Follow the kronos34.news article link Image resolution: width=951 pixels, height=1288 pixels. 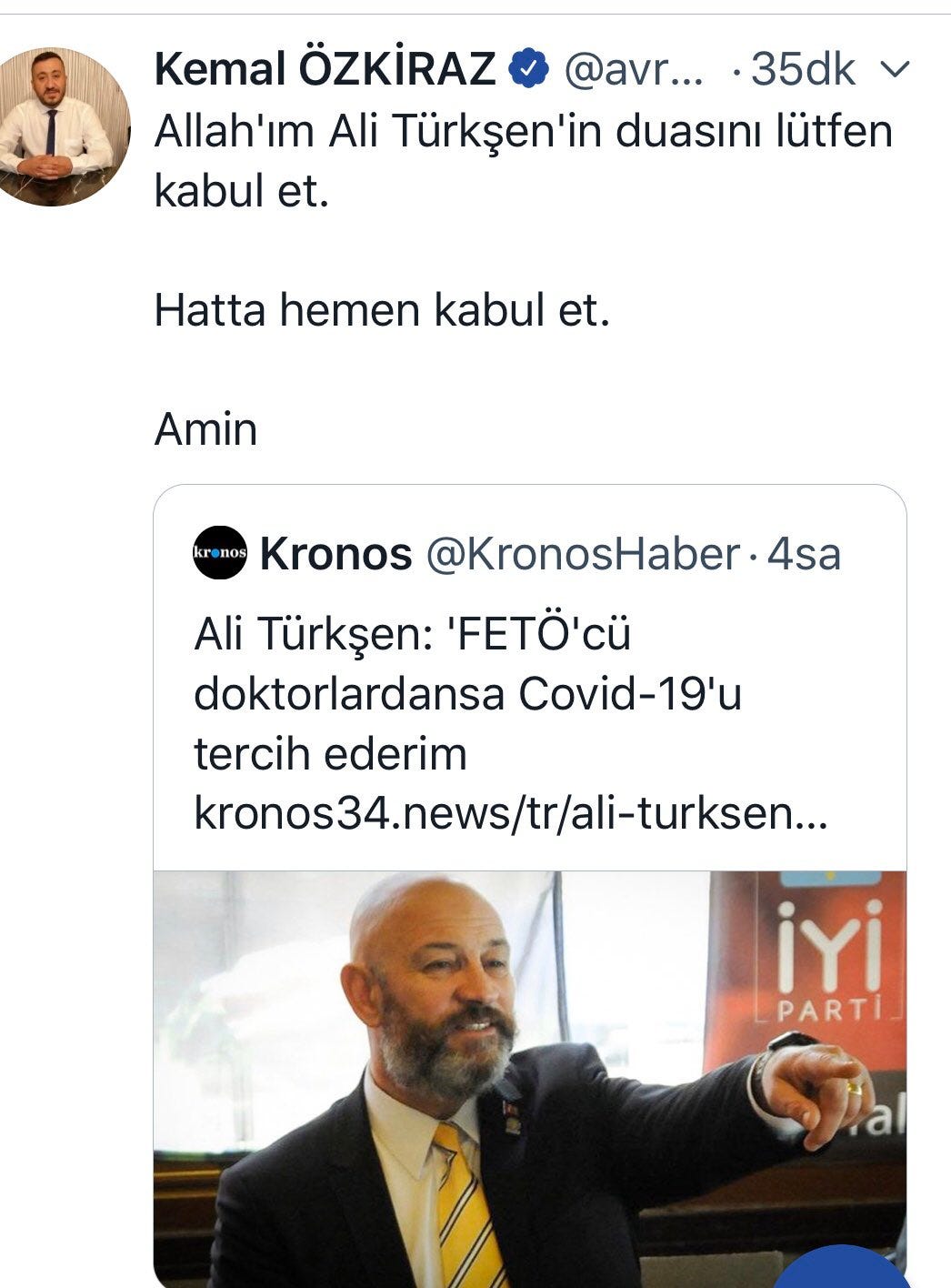510,814
